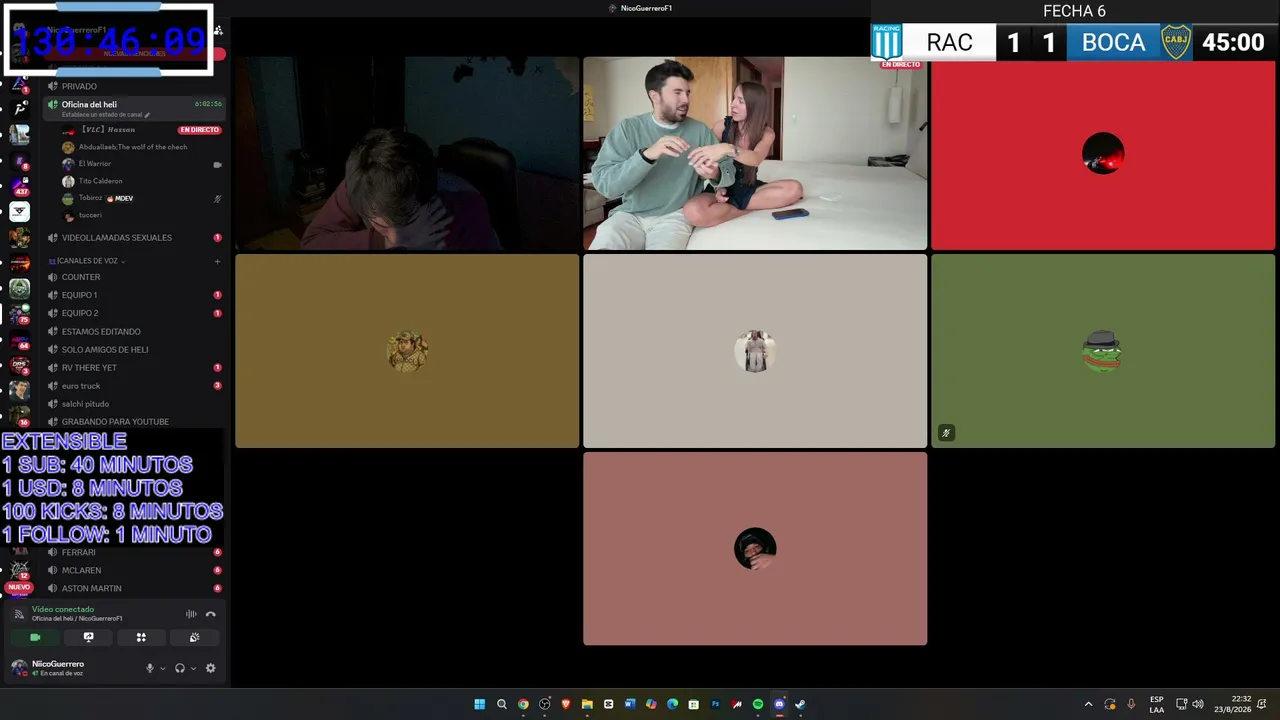Open the server icon with 437 badge
This screenshot has width=1280, height=720.
20,186
